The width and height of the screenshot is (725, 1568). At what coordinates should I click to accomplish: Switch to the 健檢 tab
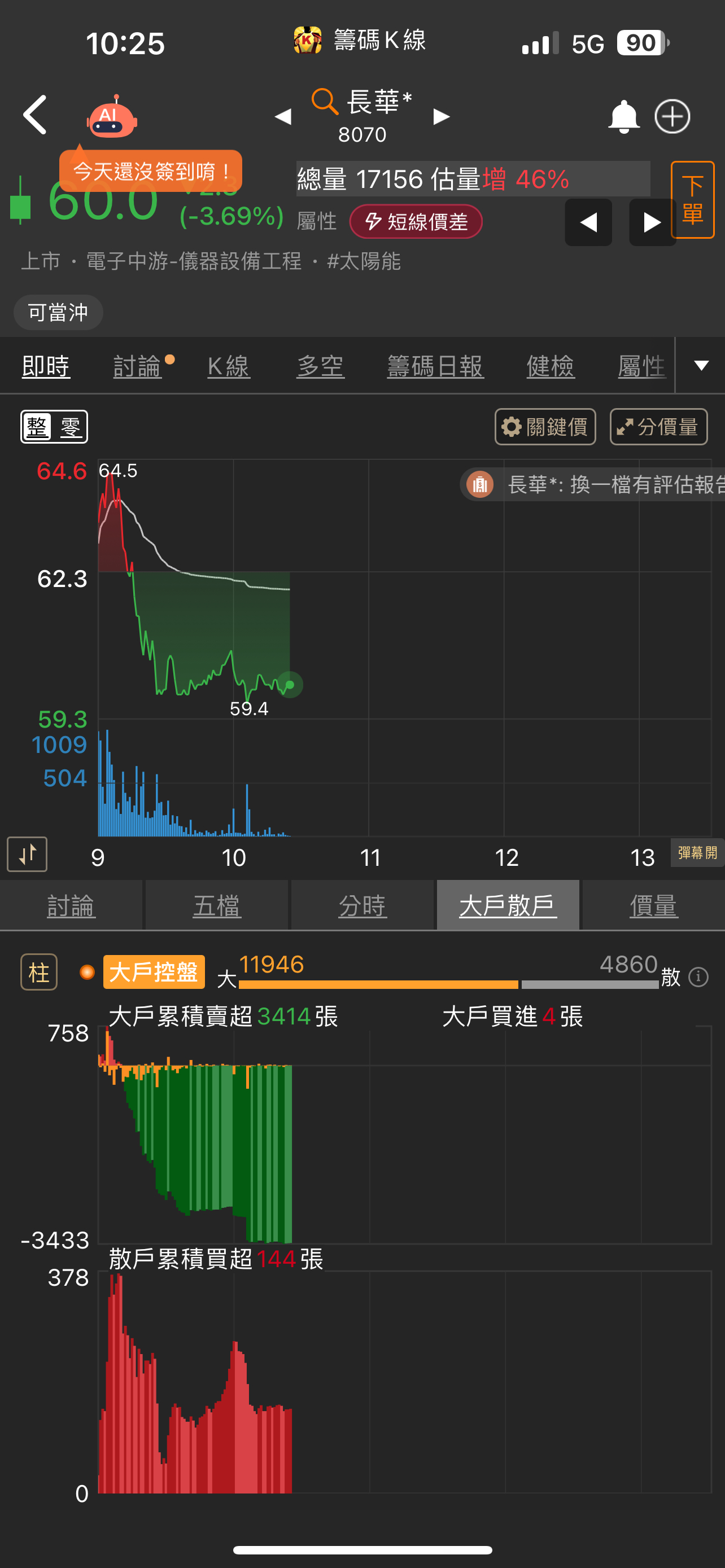click(551, 366)
